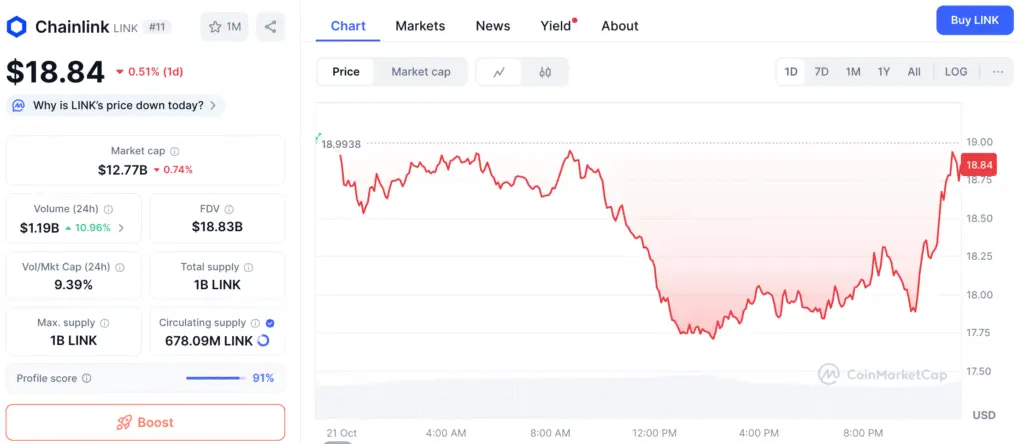Switch to the News tab
Screen dimensions: 1024x444
tap(493, 26)
